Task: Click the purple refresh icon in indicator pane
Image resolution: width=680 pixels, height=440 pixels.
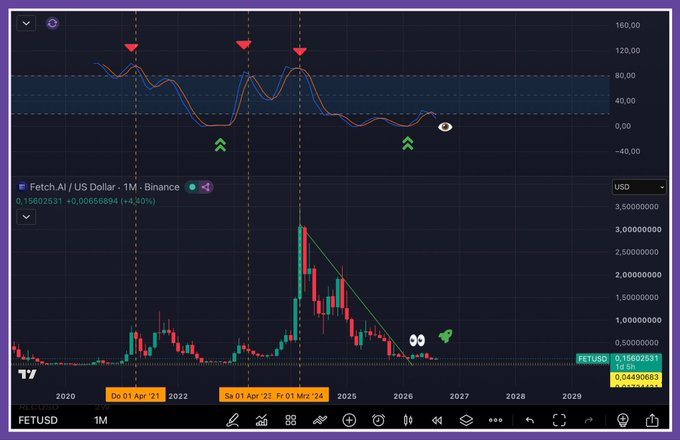Action: point(52,23)
